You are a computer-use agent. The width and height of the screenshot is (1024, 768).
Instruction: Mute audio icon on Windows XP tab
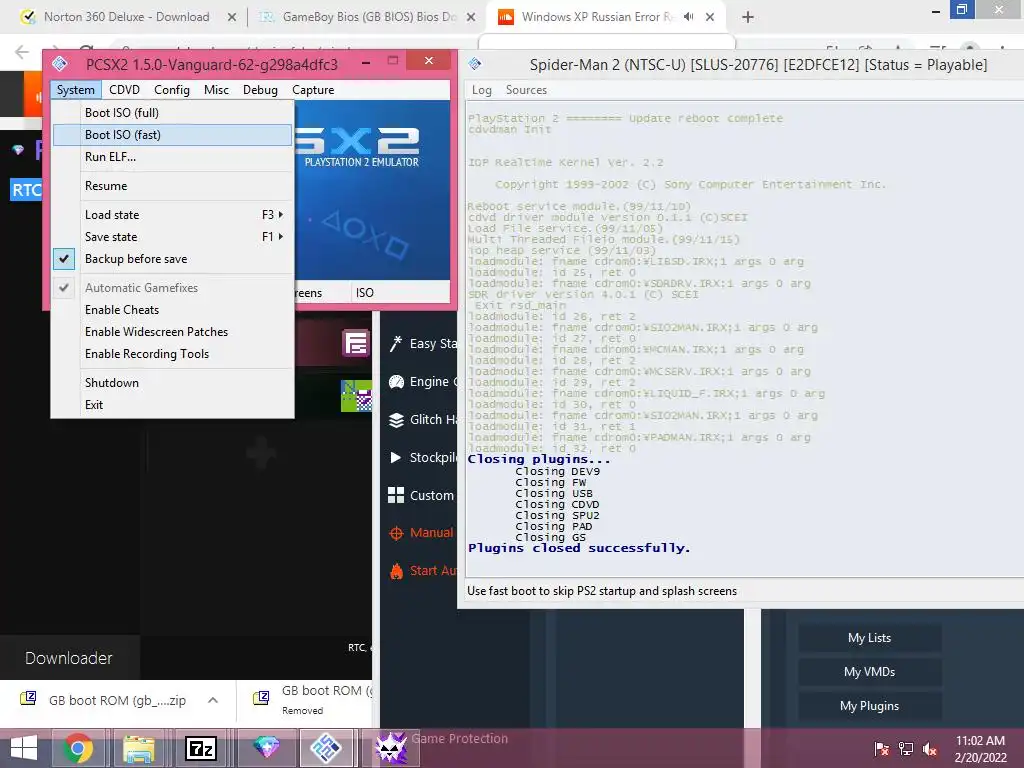click(x=688, y=17)
